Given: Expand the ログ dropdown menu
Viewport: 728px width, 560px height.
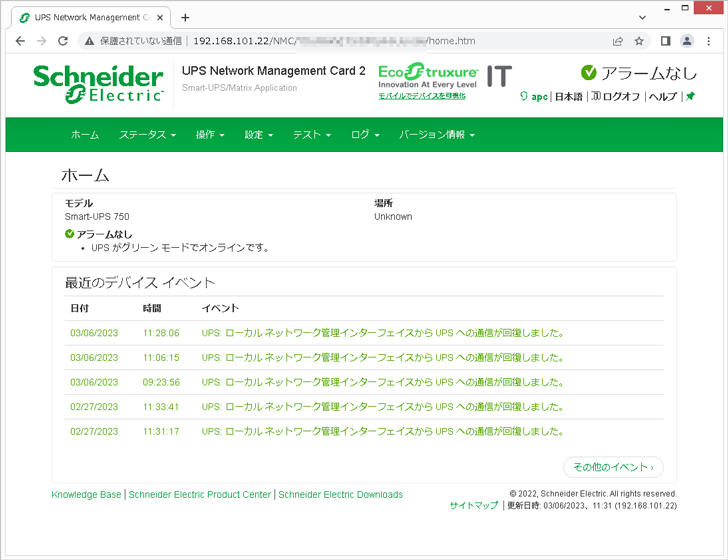Looking at the screenshot, I should tap(365, 135).
